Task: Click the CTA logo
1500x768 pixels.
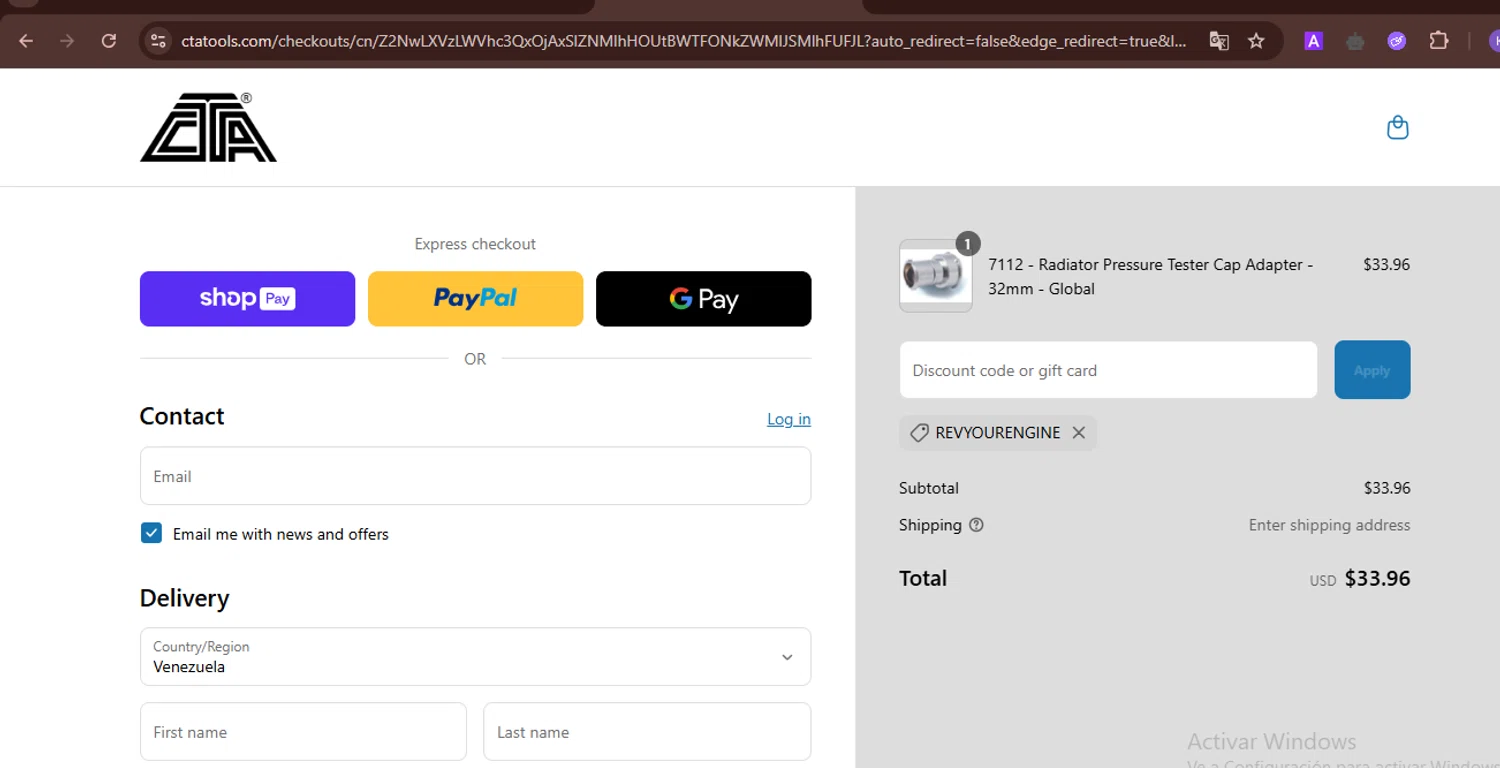Action: point(208,127)
